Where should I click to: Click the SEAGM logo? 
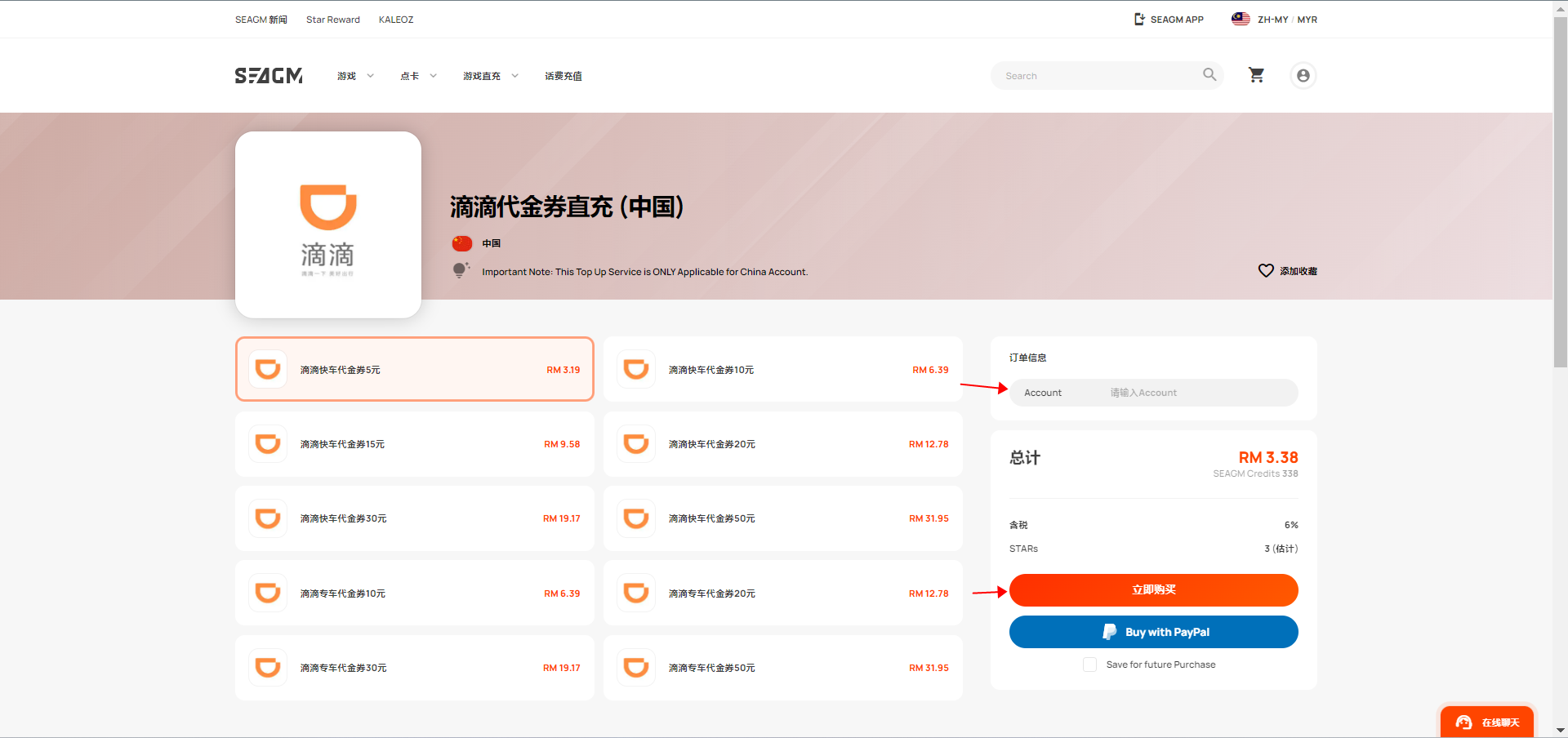269,76
